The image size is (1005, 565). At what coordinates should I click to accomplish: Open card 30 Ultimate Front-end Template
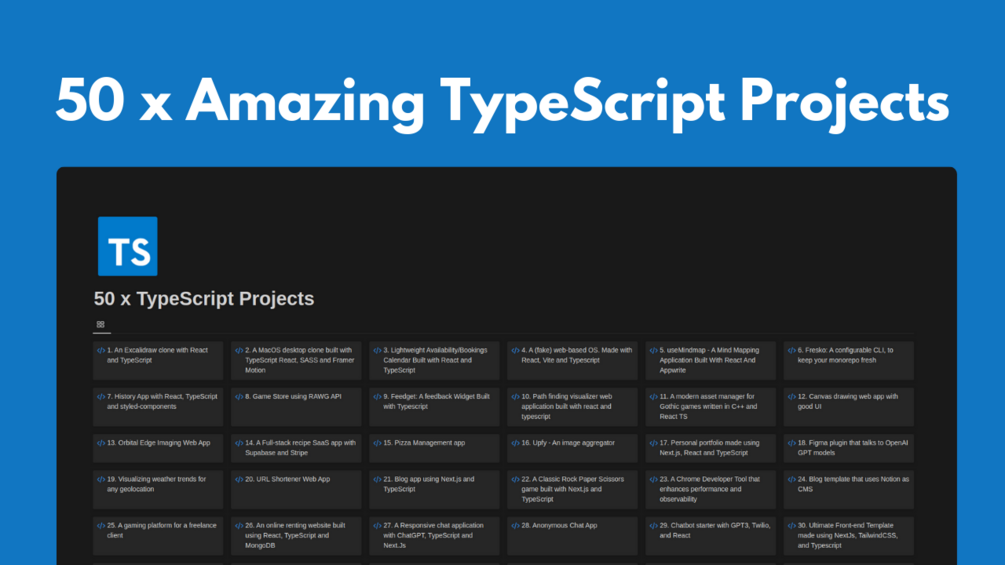[x=849, y=536]
